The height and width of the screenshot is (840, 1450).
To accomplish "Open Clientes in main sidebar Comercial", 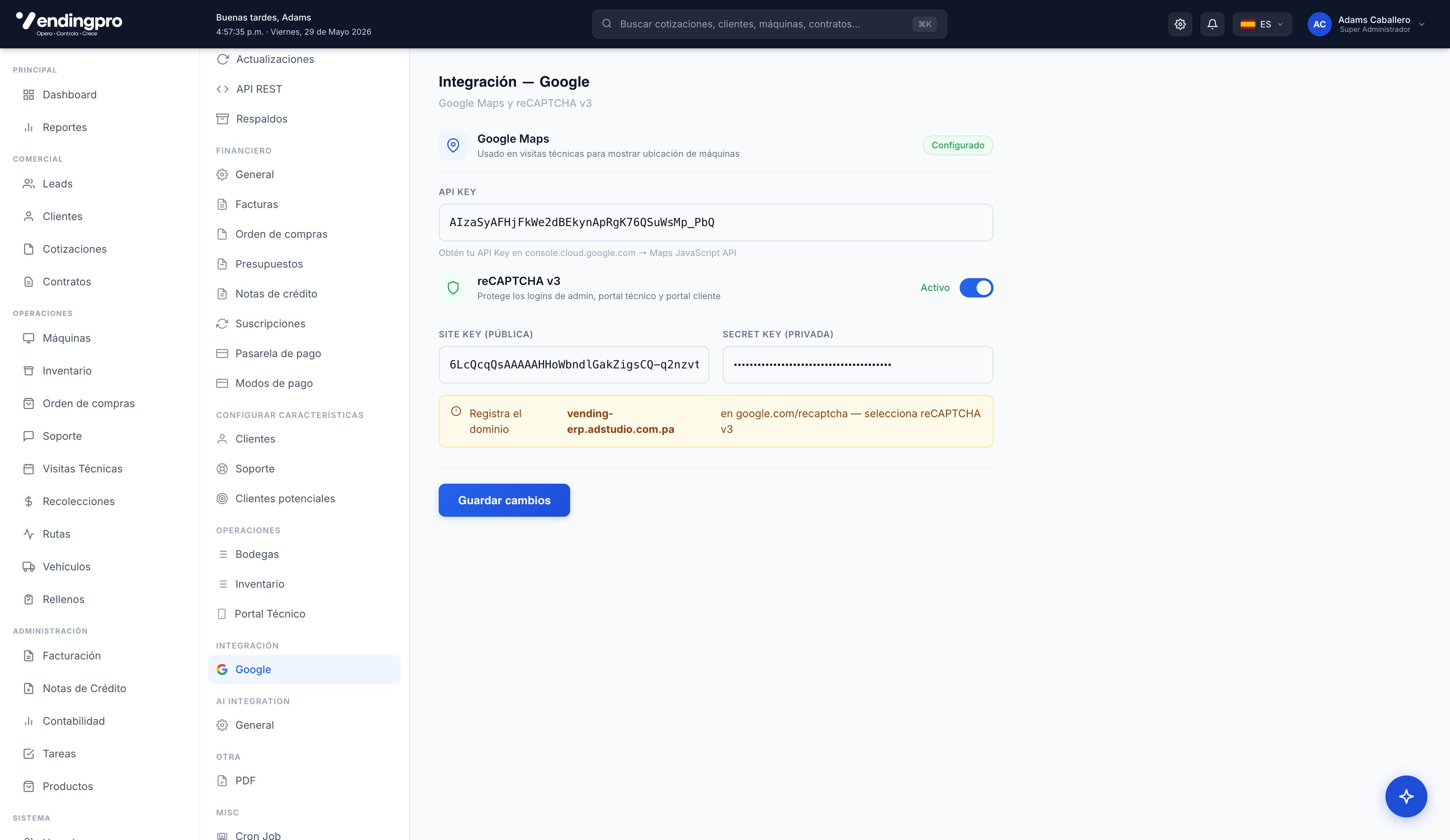I will [62, 216].
